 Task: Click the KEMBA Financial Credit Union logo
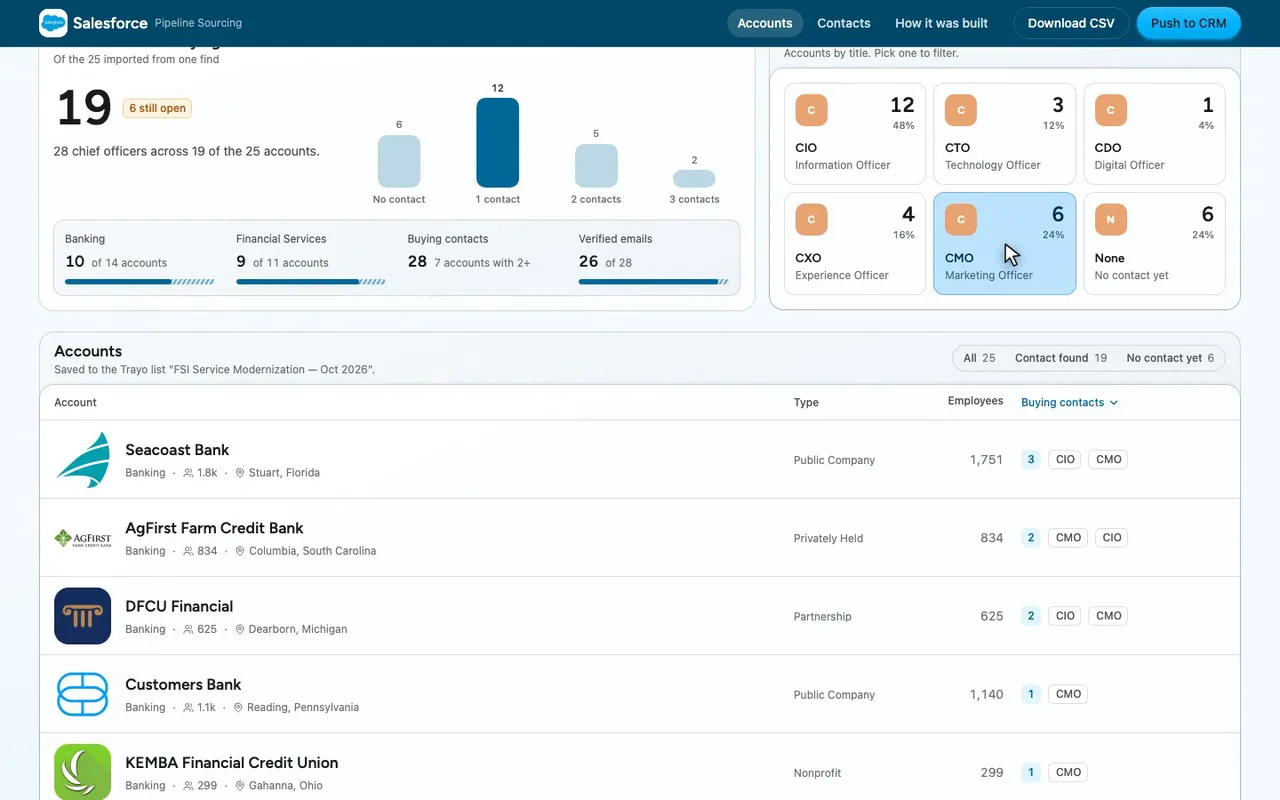(x=82, y=772)
